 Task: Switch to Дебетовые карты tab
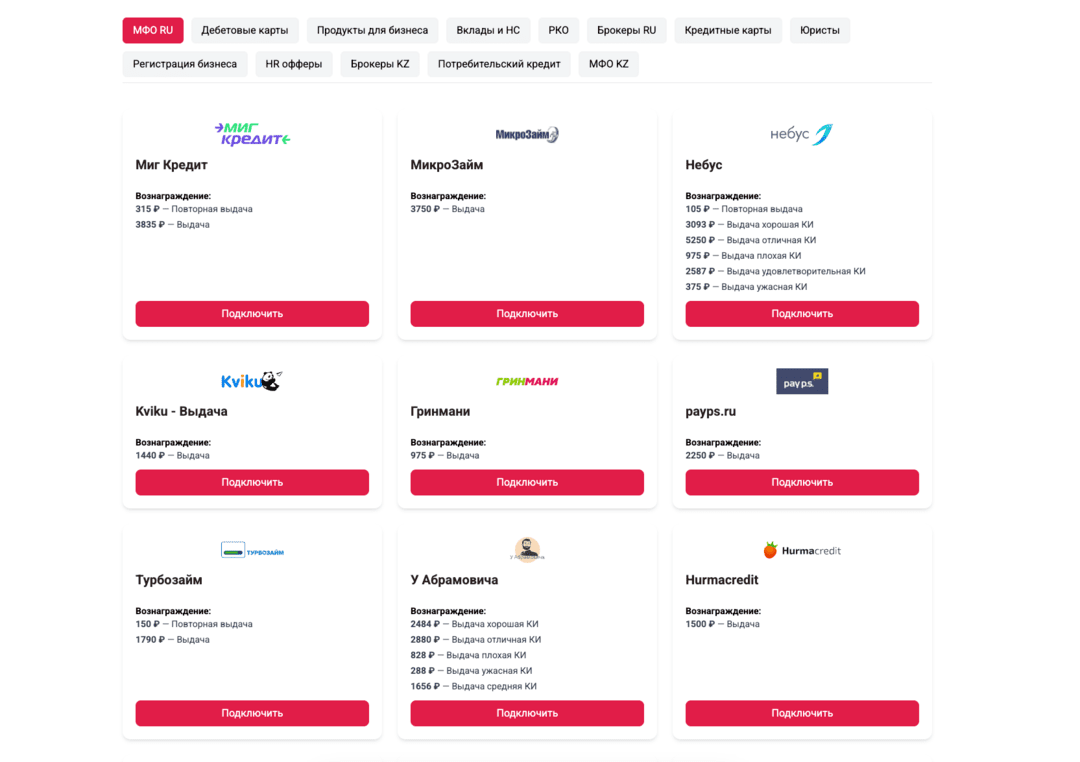point(244,30)
